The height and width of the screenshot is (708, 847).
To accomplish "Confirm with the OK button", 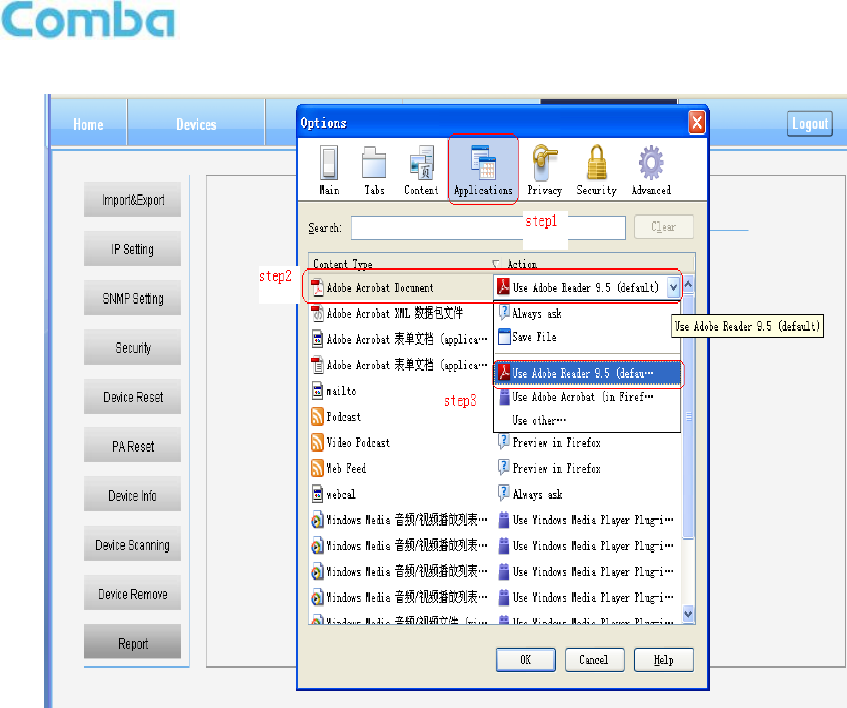I will (526, 660).
